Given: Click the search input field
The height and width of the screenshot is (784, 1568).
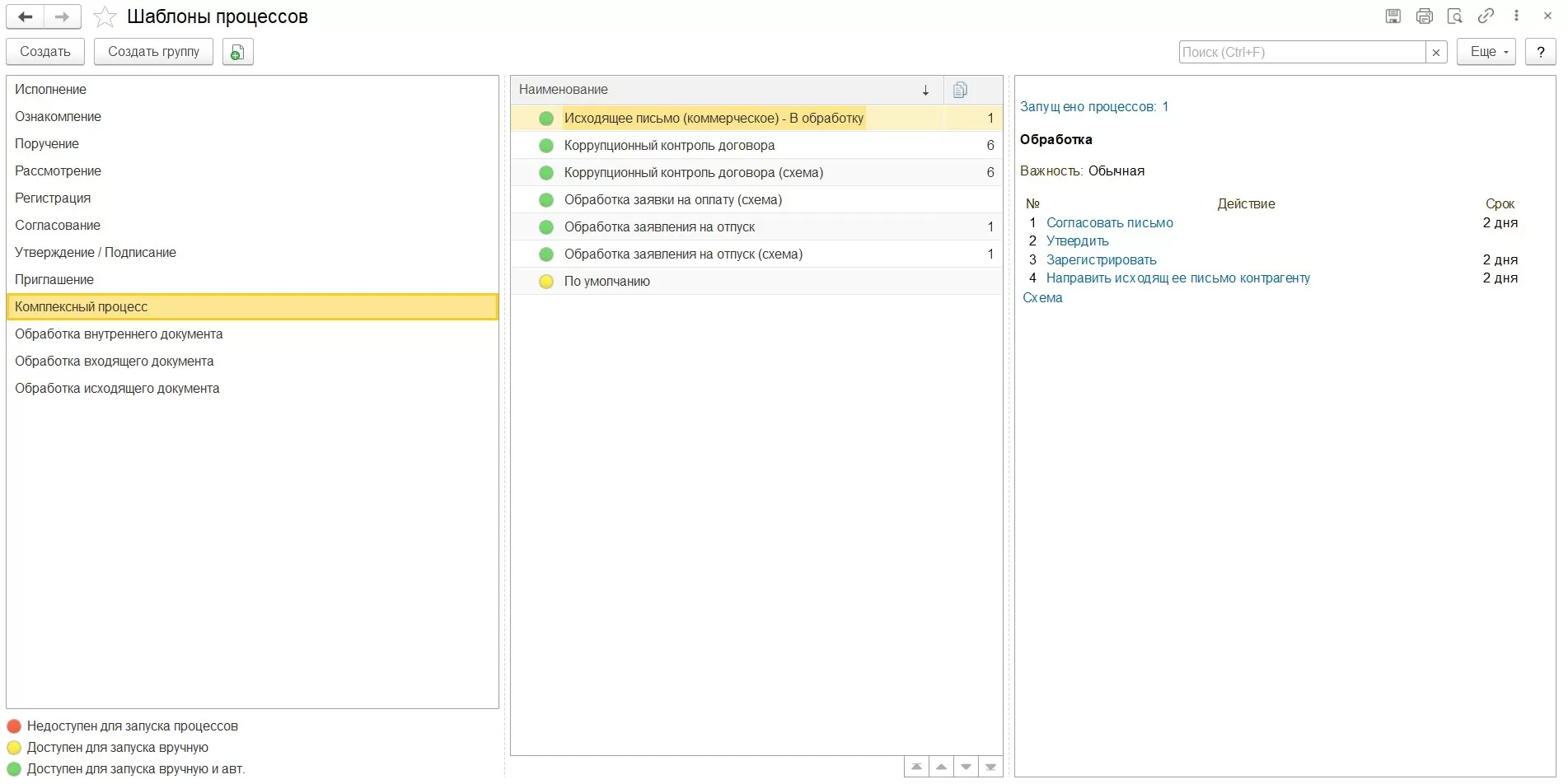Looking at the screenshot, I should (x=1302, y=52).
